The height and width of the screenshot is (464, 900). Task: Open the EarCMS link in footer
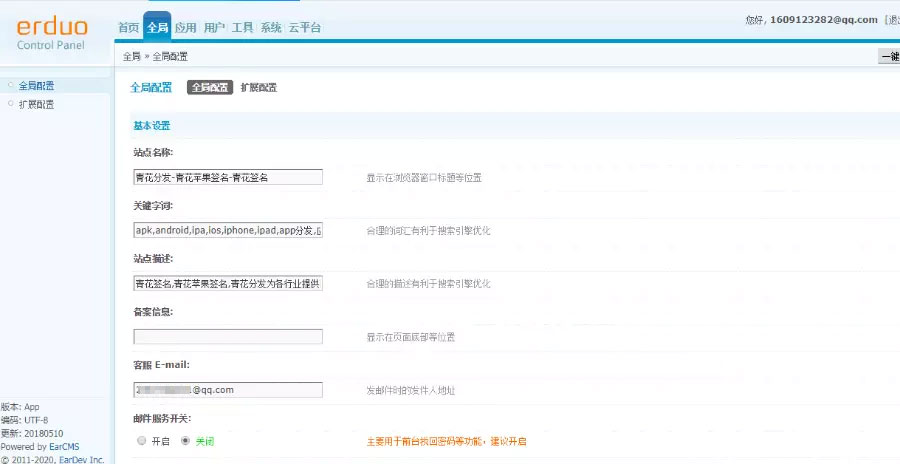(x=65, y=447)
